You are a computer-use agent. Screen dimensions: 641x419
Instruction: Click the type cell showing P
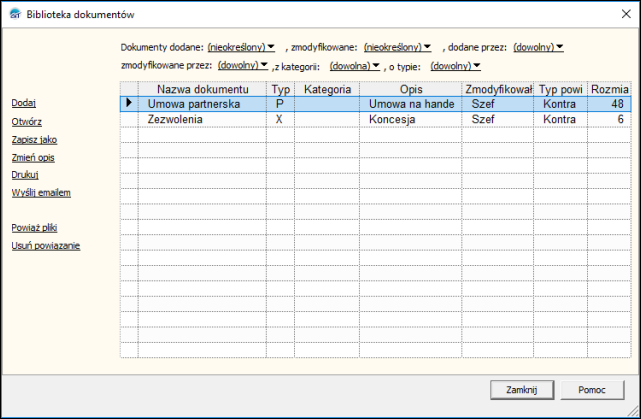coord(280,104)
